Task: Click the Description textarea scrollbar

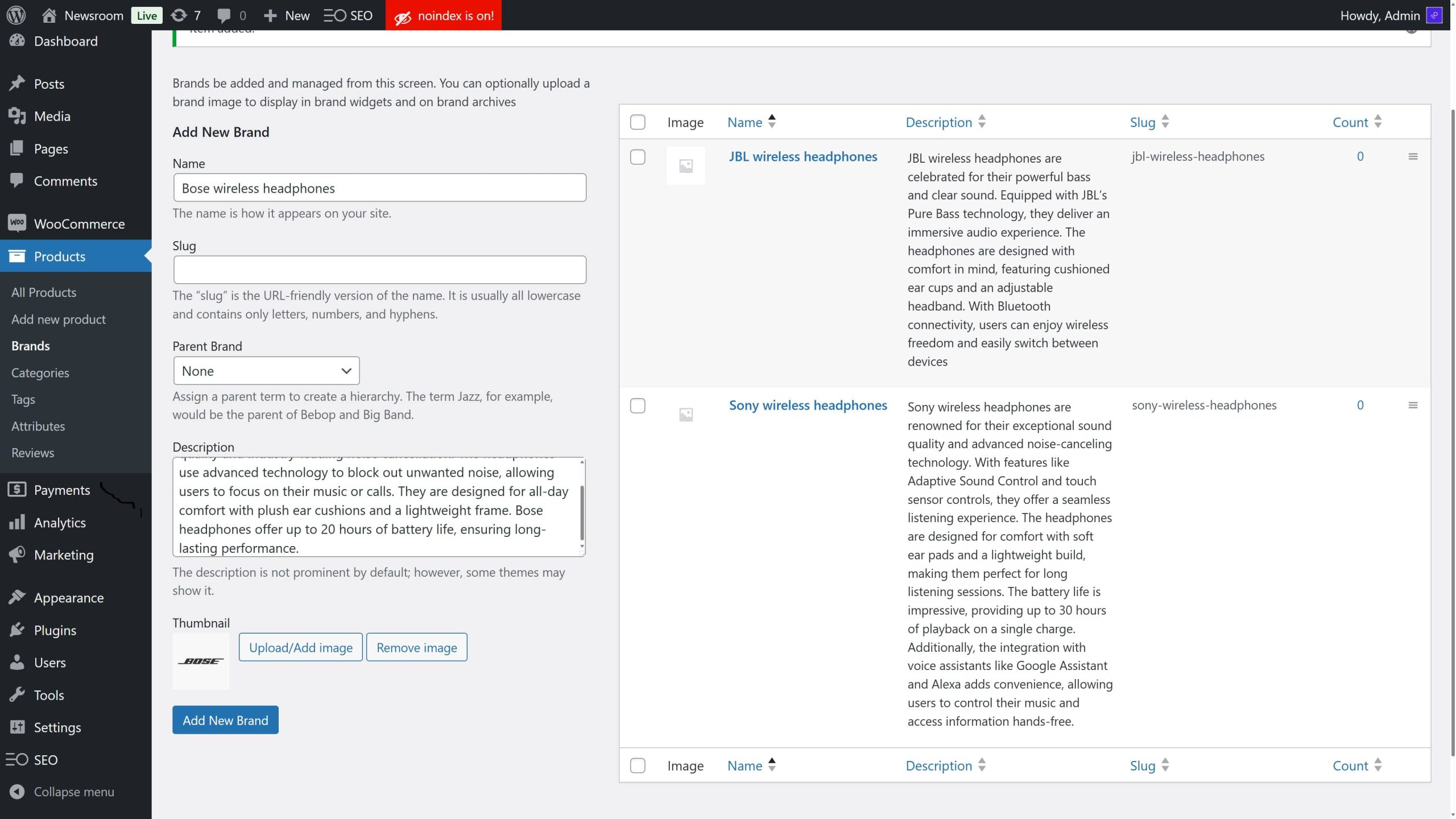Action: coord(582,512)
